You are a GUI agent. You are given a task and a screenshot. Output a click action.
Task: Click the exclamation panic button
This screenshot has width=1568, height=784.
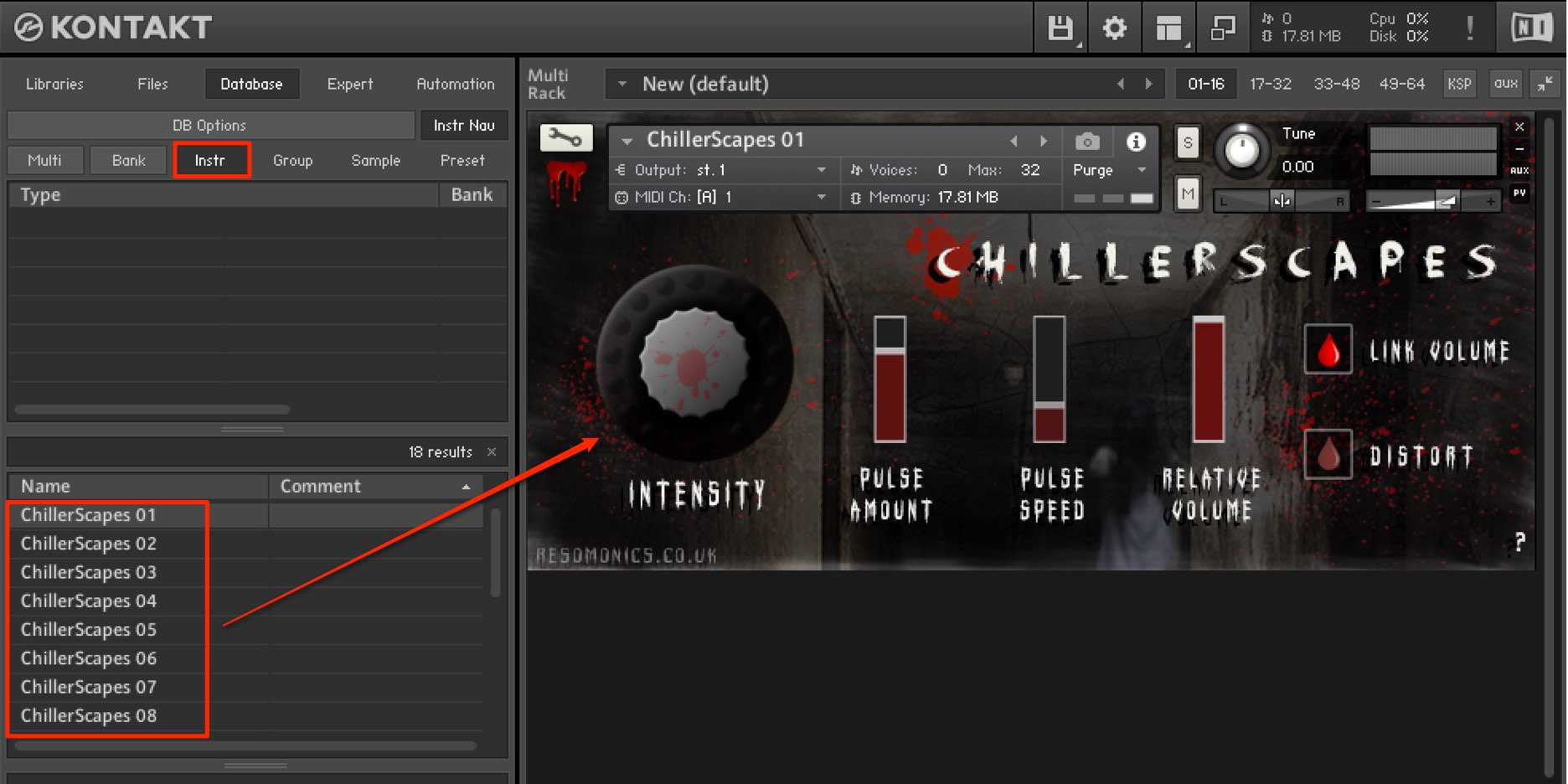[1470, 28]
